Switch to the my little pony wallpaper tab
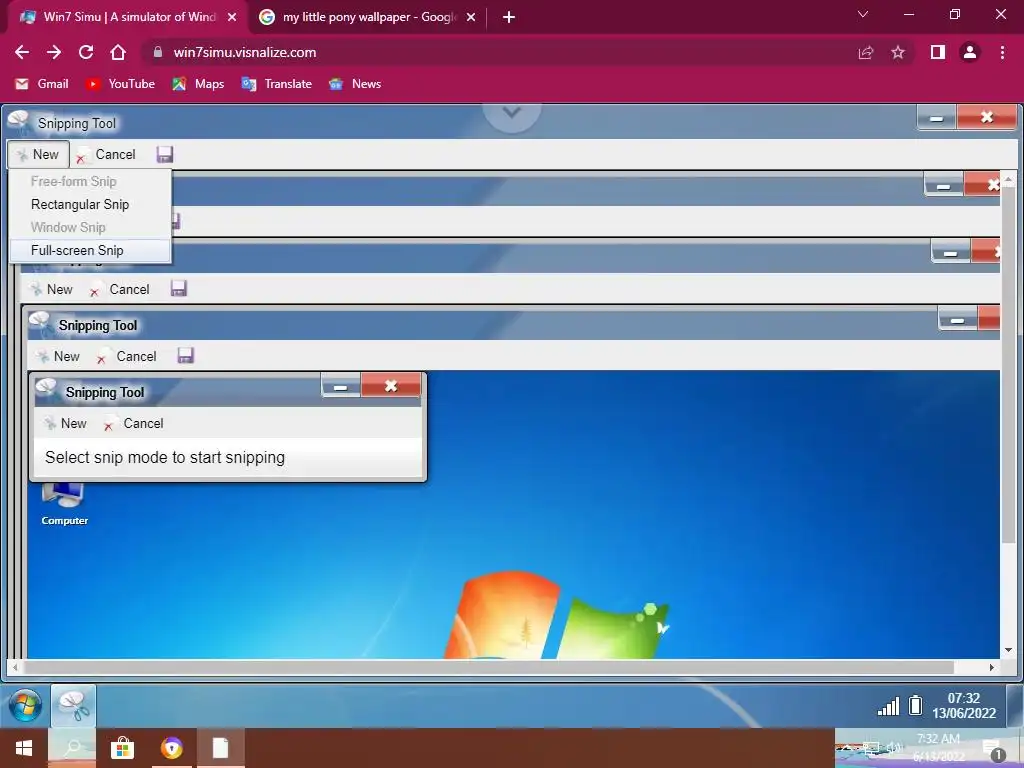This screenshot has height=768, width=1024. coord(369,17)
